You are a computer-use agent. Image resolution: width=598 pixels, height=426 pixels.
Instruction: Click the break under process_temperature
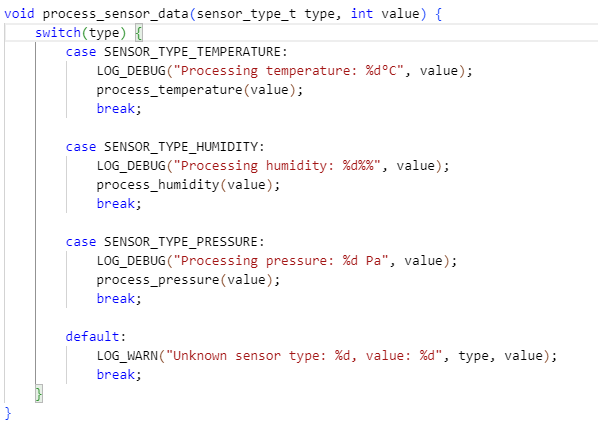pyautogui.click(x=116, y=109)
